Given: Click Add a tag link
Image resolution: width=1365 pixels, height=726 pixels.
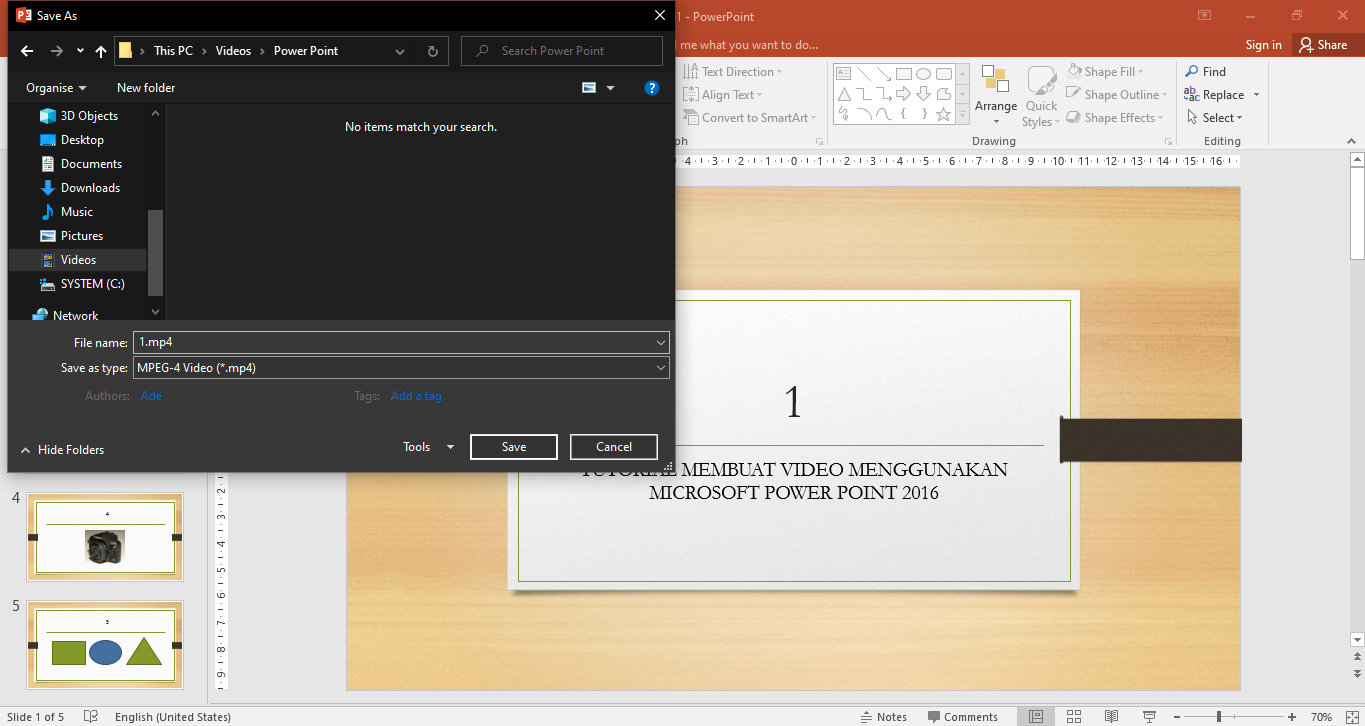Looking at the screenshot, I should point(416,396).
